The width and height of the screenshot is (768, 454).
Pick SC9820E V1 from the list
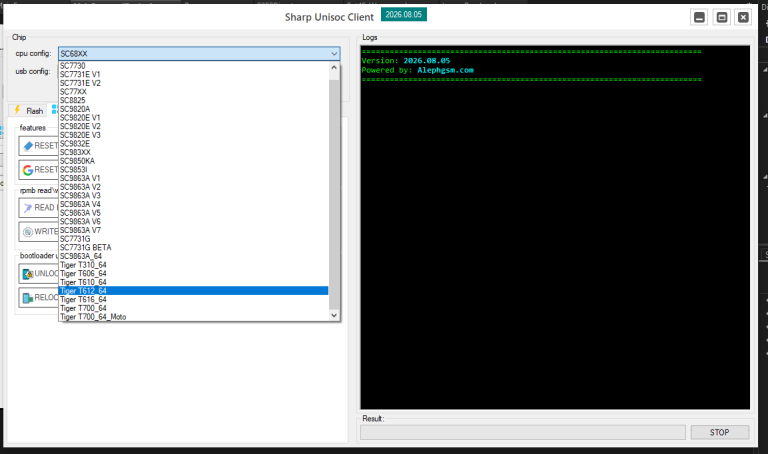coord(193,118)
